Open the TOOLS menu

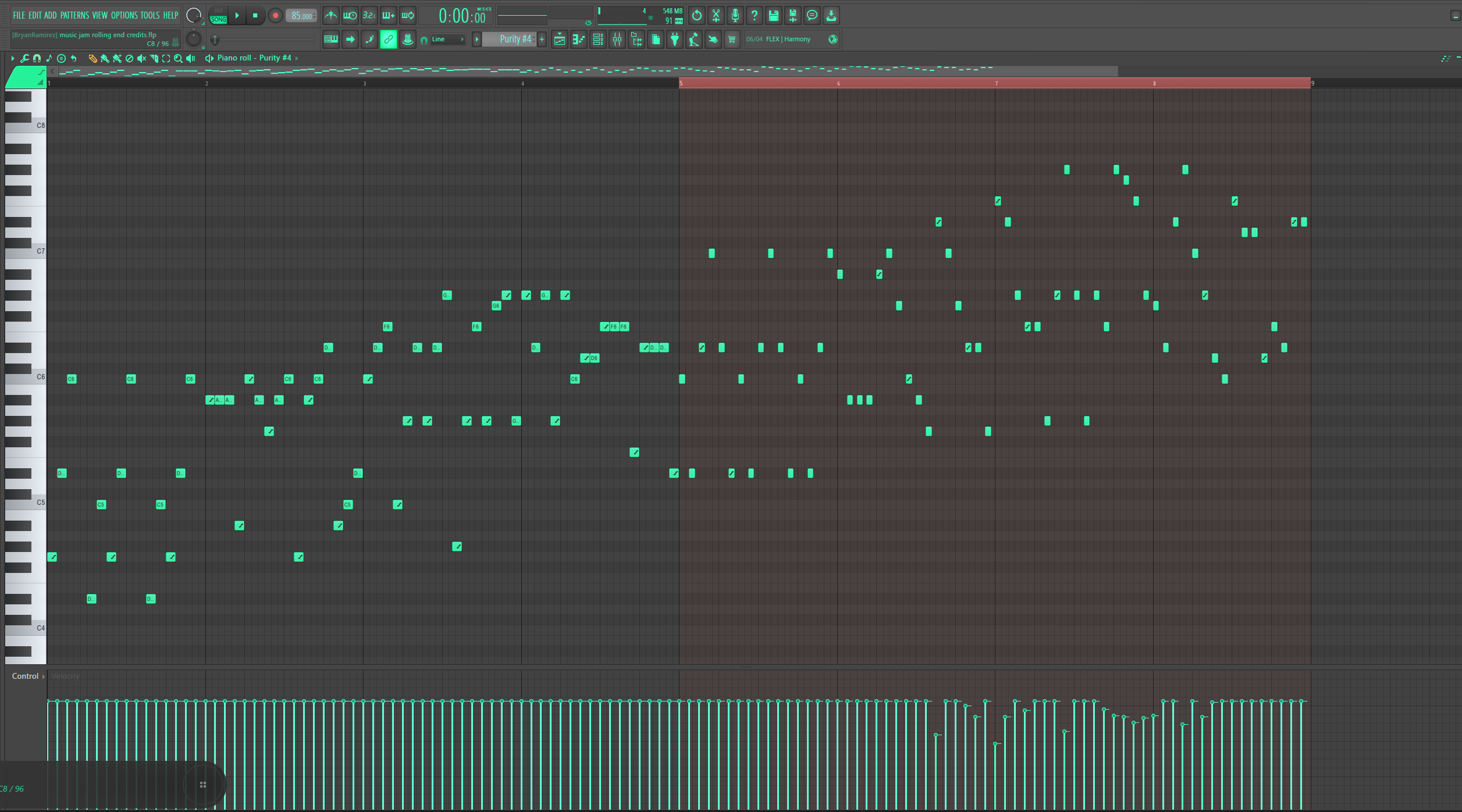150,15
